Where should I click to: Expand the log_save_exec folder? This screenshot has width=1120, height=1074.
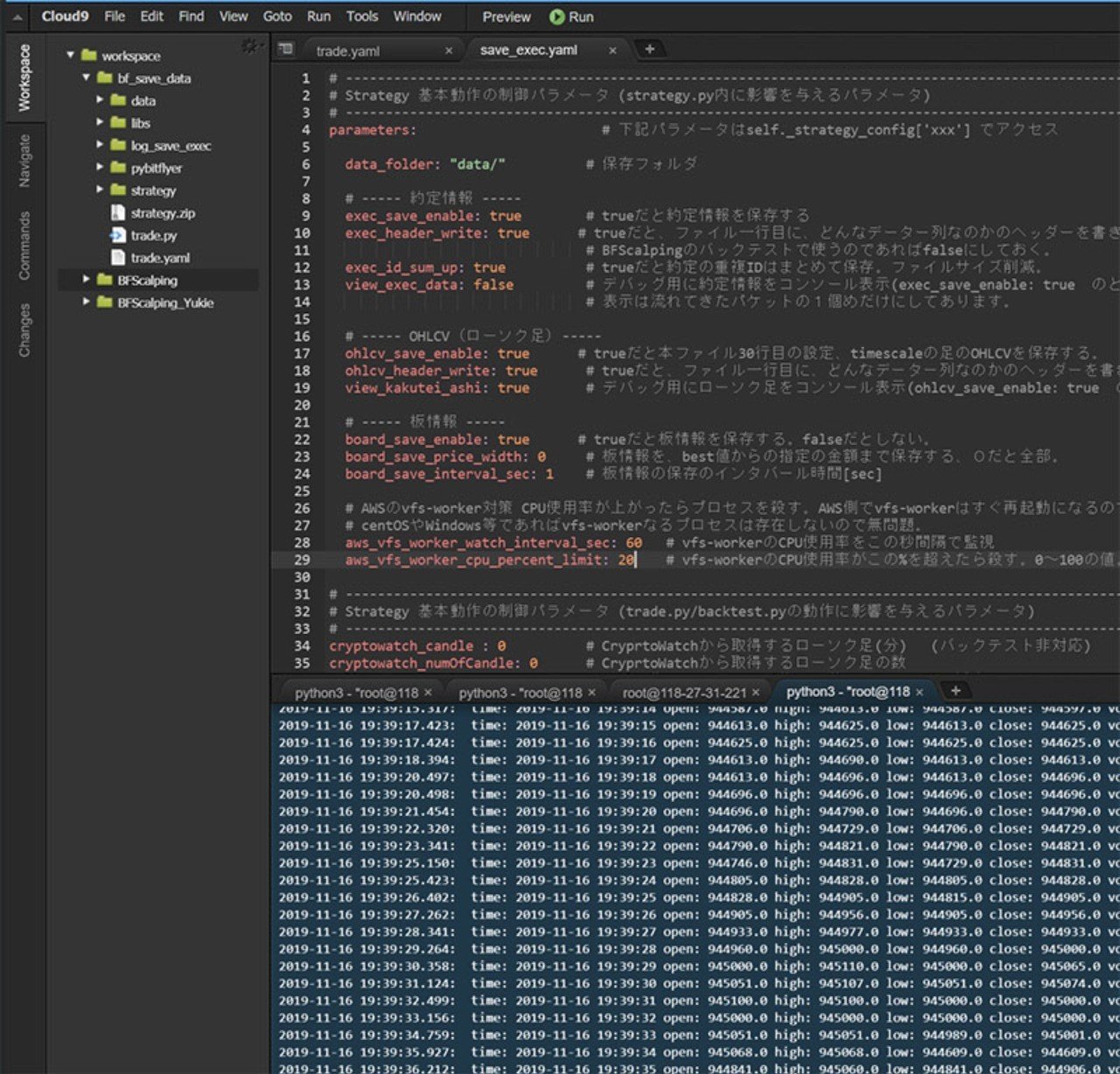click(x=100, y=145)
